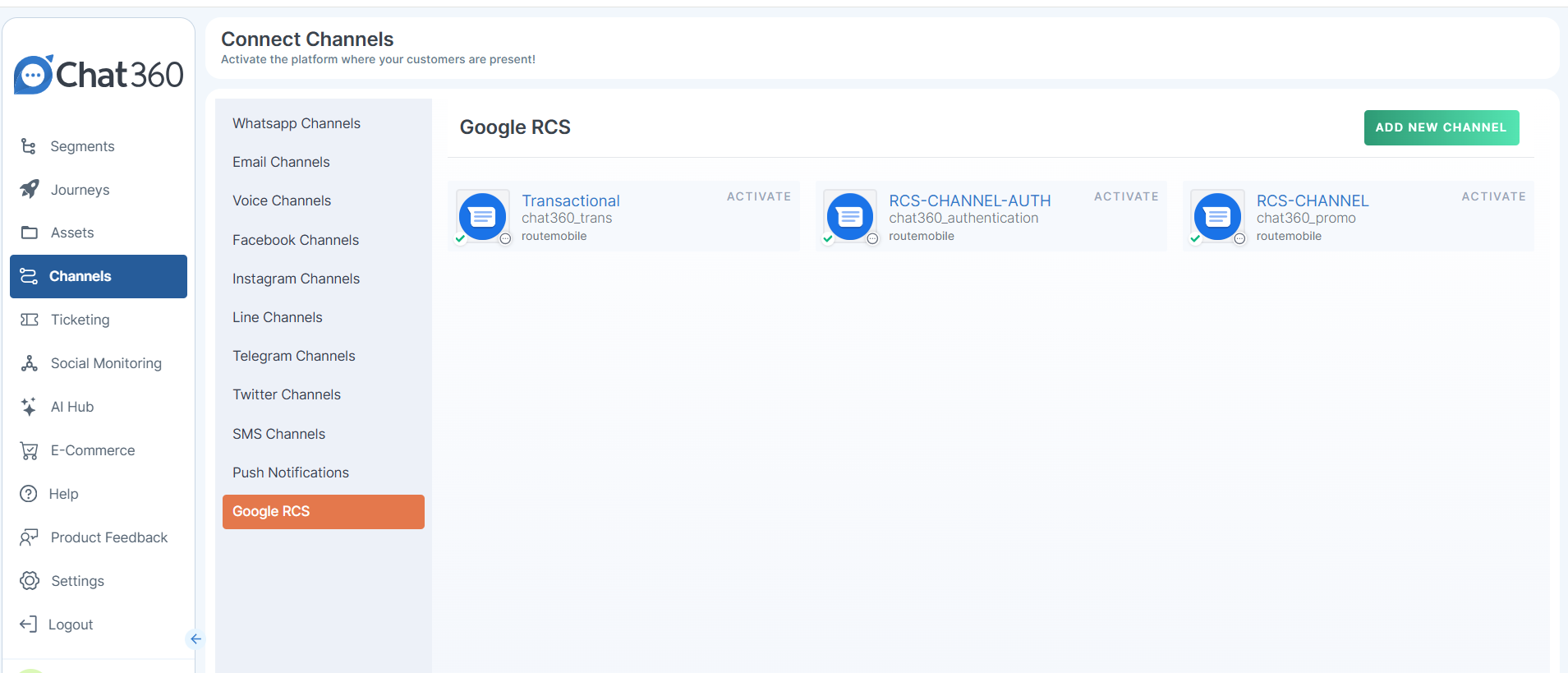The image size is (1568, 673).
Task: Click Logout label in sidebar
Action: 71,625
